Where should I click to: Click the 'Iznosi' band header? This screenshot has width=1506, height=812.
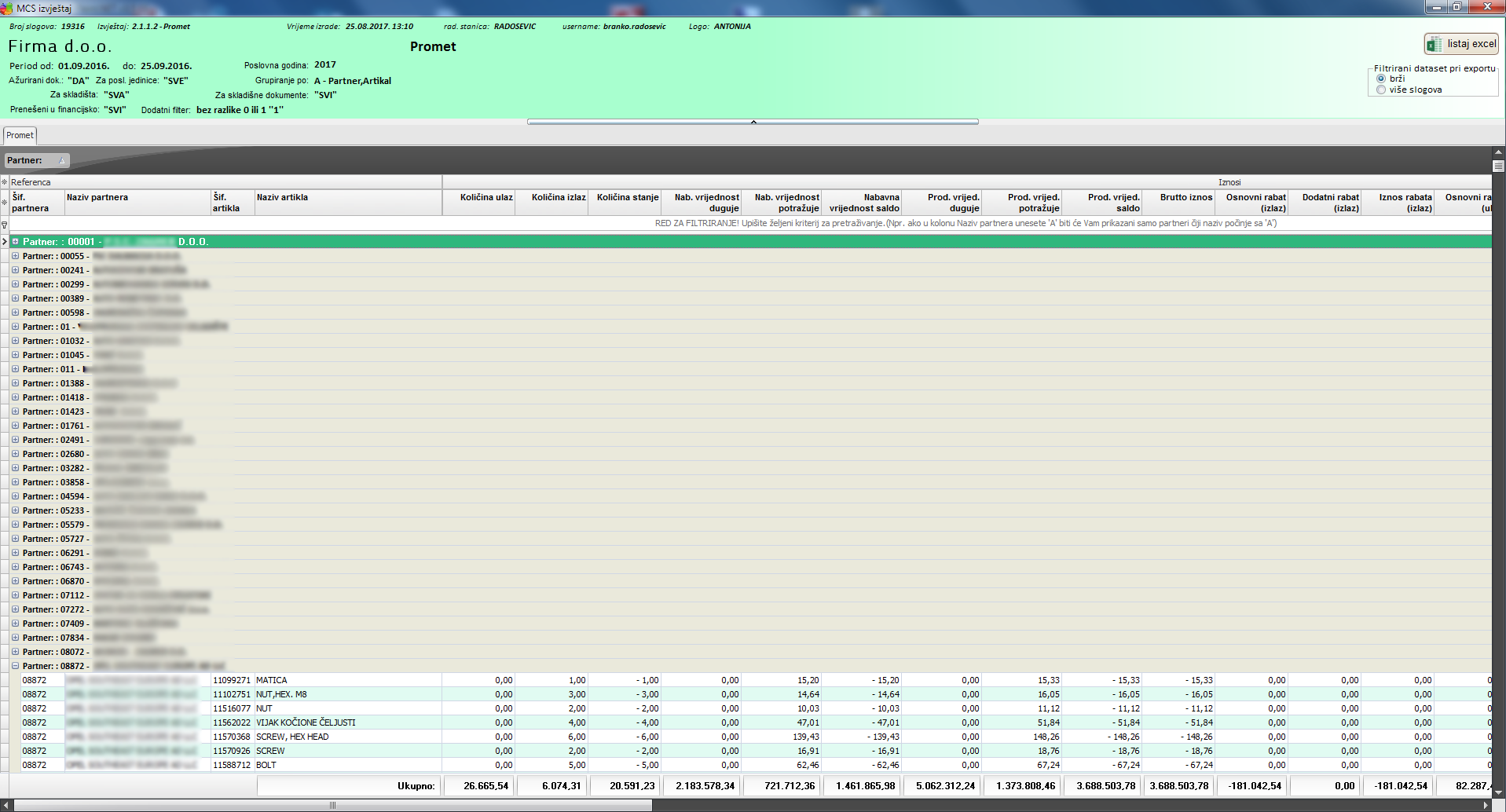point(967,182)
